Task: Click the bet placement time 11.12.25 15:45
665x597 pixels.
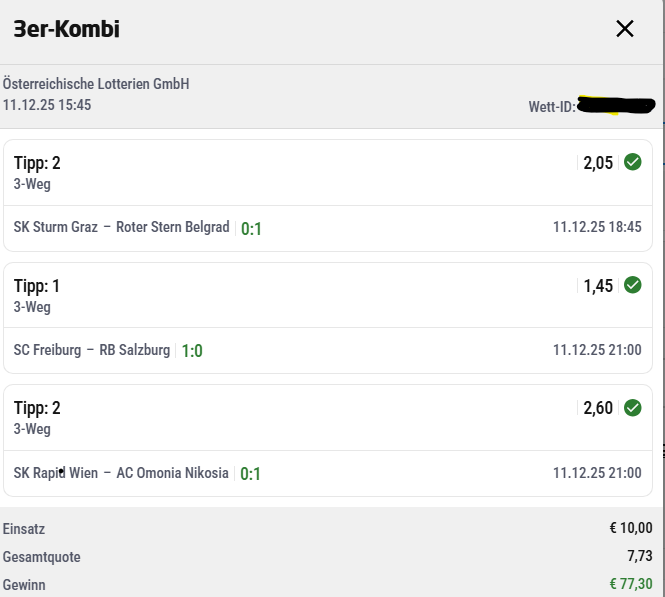Action: 47,105
